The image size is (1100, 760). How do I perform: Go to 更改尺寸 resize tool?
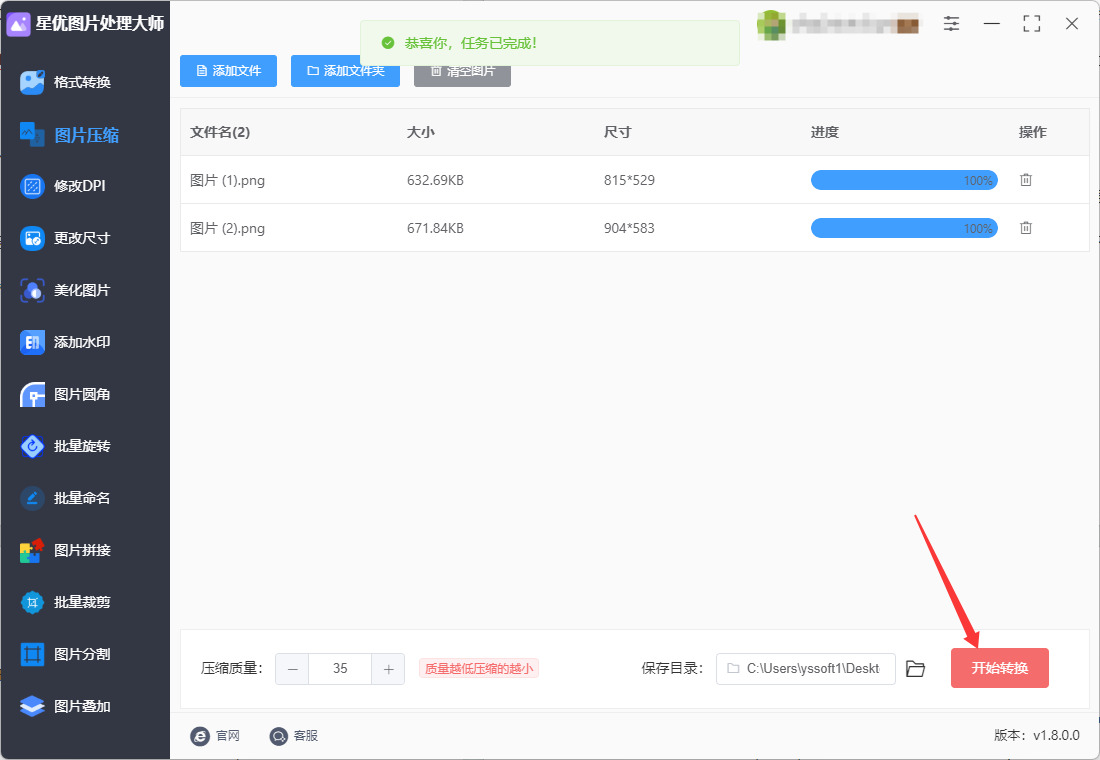click(65, 238)
